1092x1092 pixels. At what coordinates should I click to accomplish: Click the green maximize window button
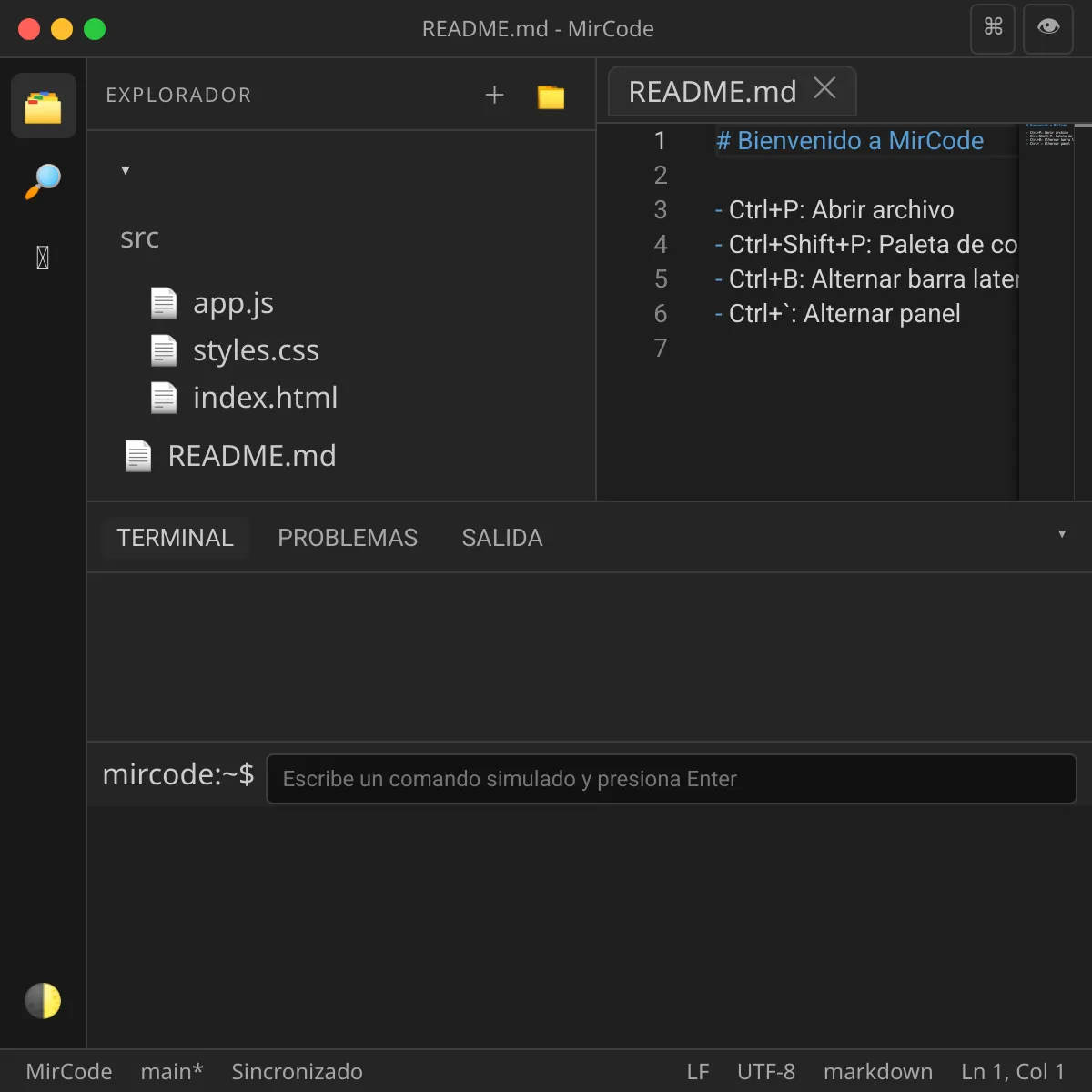pyautogui.click(x=95, y=29)
